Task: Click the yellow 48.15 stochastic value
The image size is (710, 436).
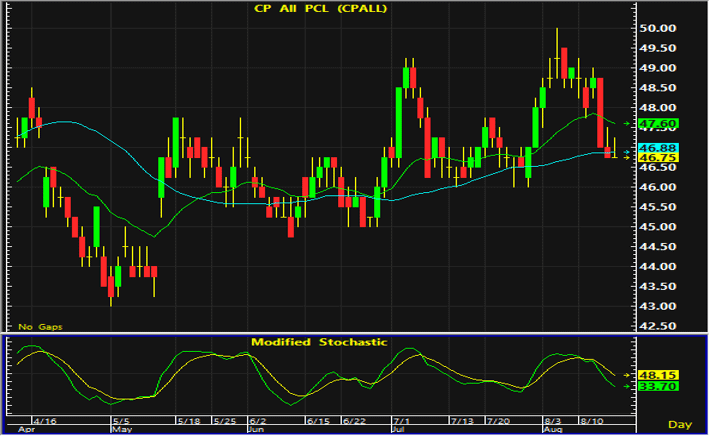Action: tap(658, 375)
